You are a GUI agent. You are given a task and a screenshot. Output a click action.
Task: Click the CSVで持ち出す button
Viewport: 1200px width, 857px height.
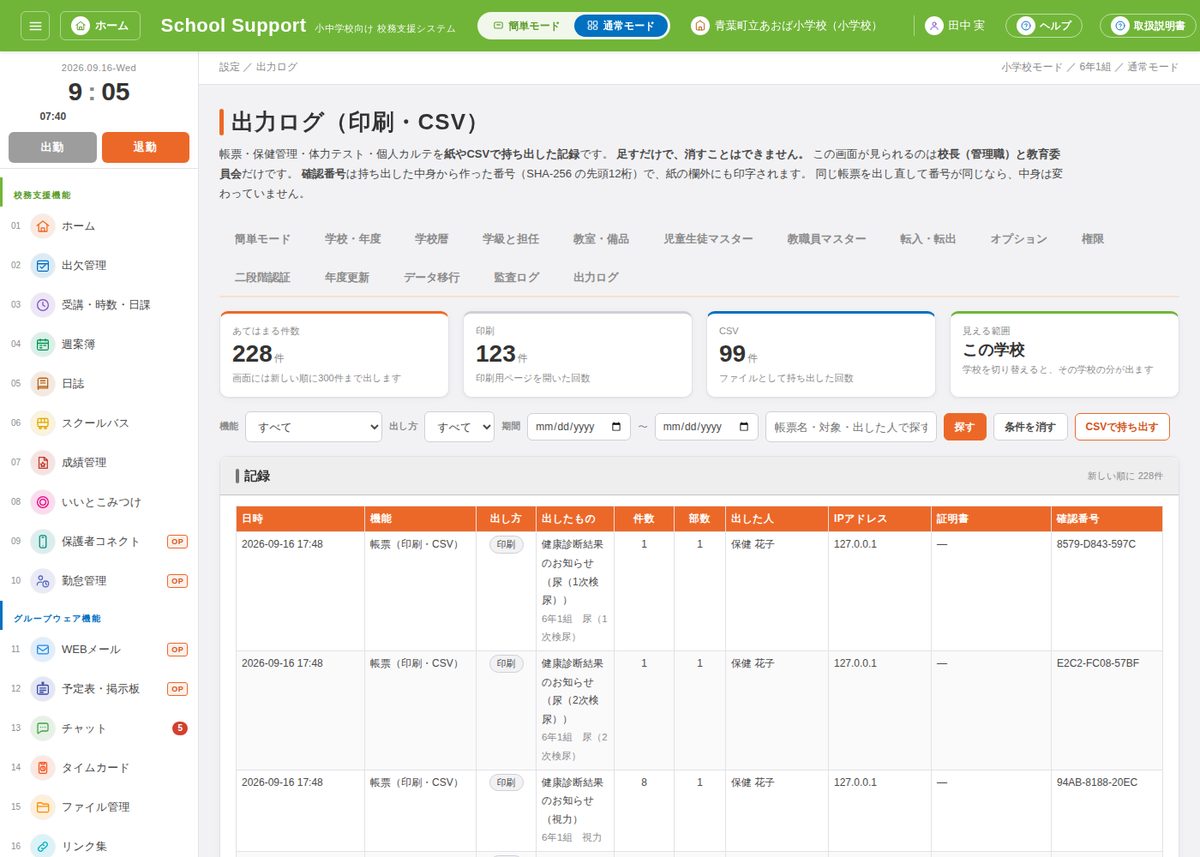(1122, 427)
